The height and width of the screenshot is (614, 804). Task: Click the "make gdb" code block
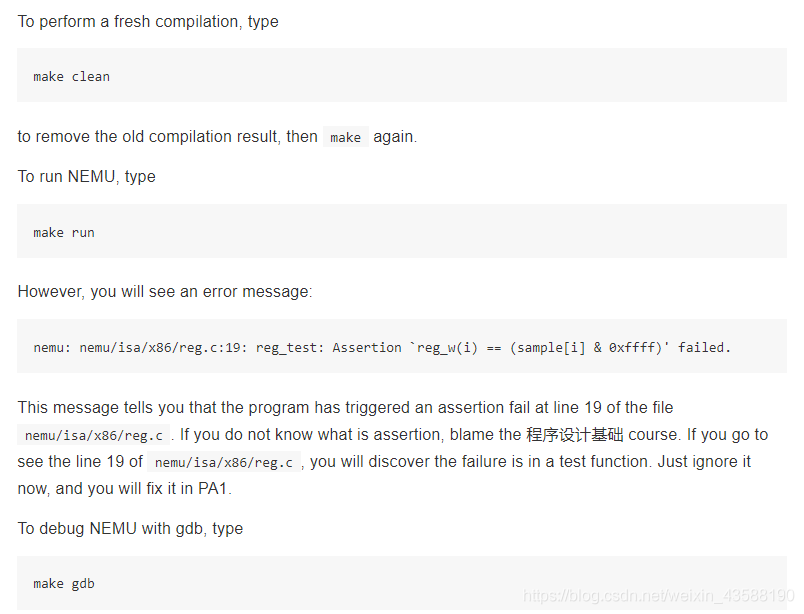[x=64, y=583]
